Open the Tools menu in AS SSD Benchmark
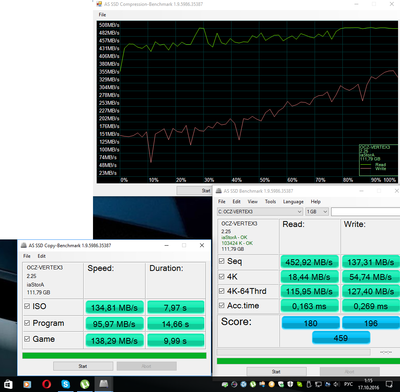This screenshot has width=400, height=392. [270, 202]
